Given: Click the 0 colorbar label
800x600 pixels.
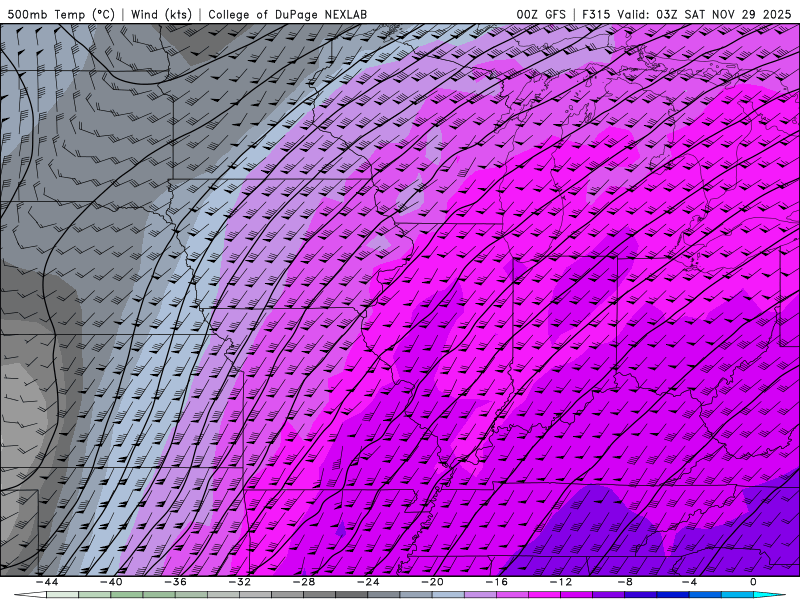Looking at the screenshot, I should tap(754, 582).
